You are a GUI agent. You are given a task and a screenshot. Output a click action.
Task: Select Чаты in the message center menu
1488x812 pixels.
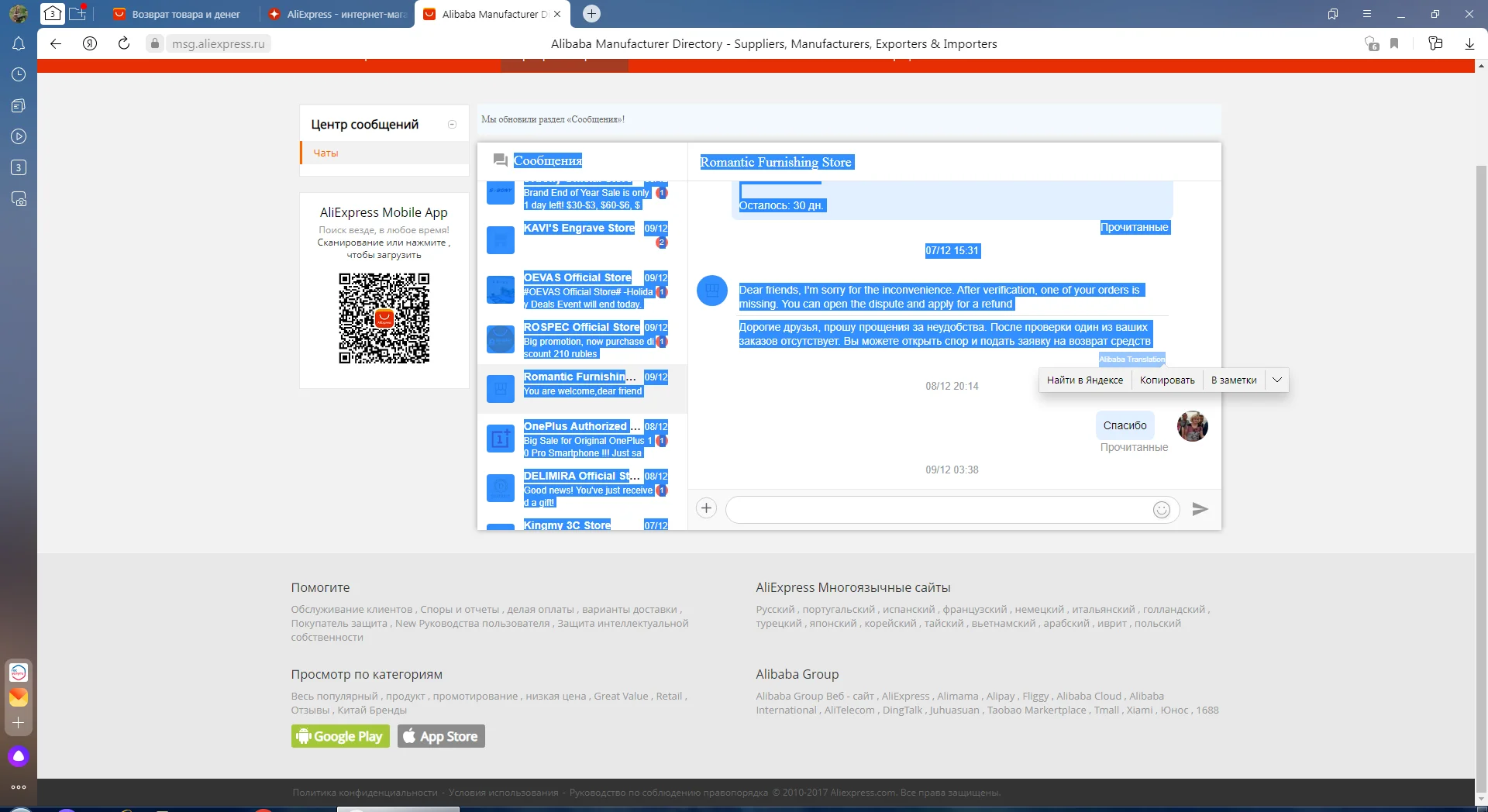[384, 153]
